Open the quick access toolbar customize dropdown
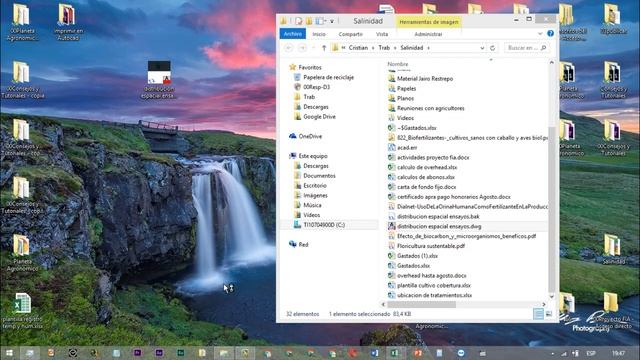Viewport: 640px width, 360px height. [332, 21]
